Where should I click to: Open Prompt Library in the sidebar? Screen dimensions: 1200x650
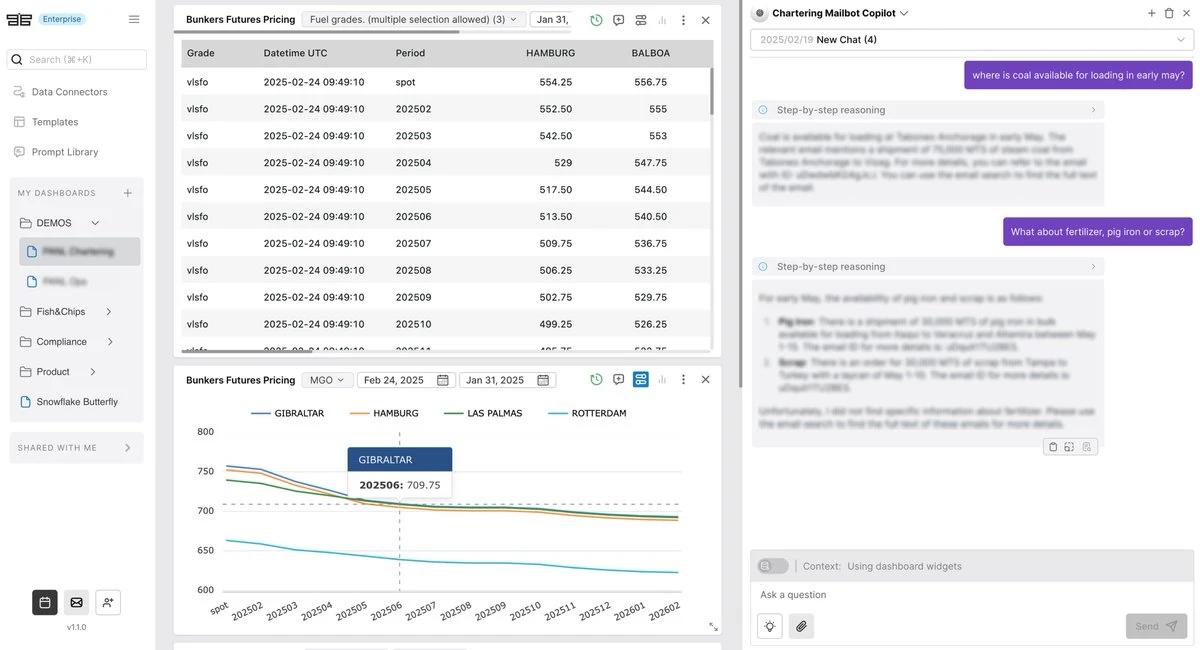tap(65, 152)
